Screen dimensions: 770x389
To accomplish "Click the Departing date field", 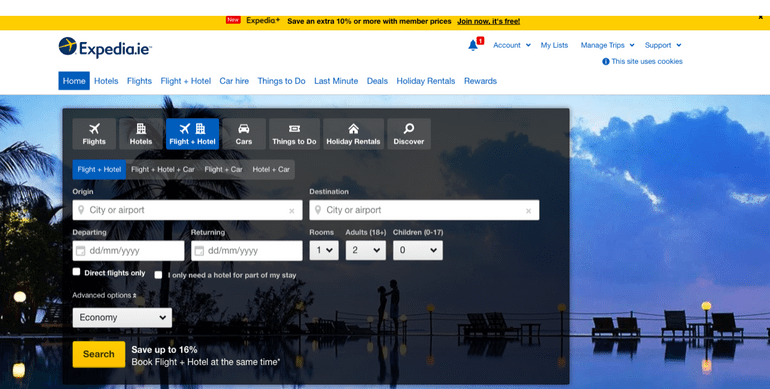I will pyautogui.click(x=129, y=250).
